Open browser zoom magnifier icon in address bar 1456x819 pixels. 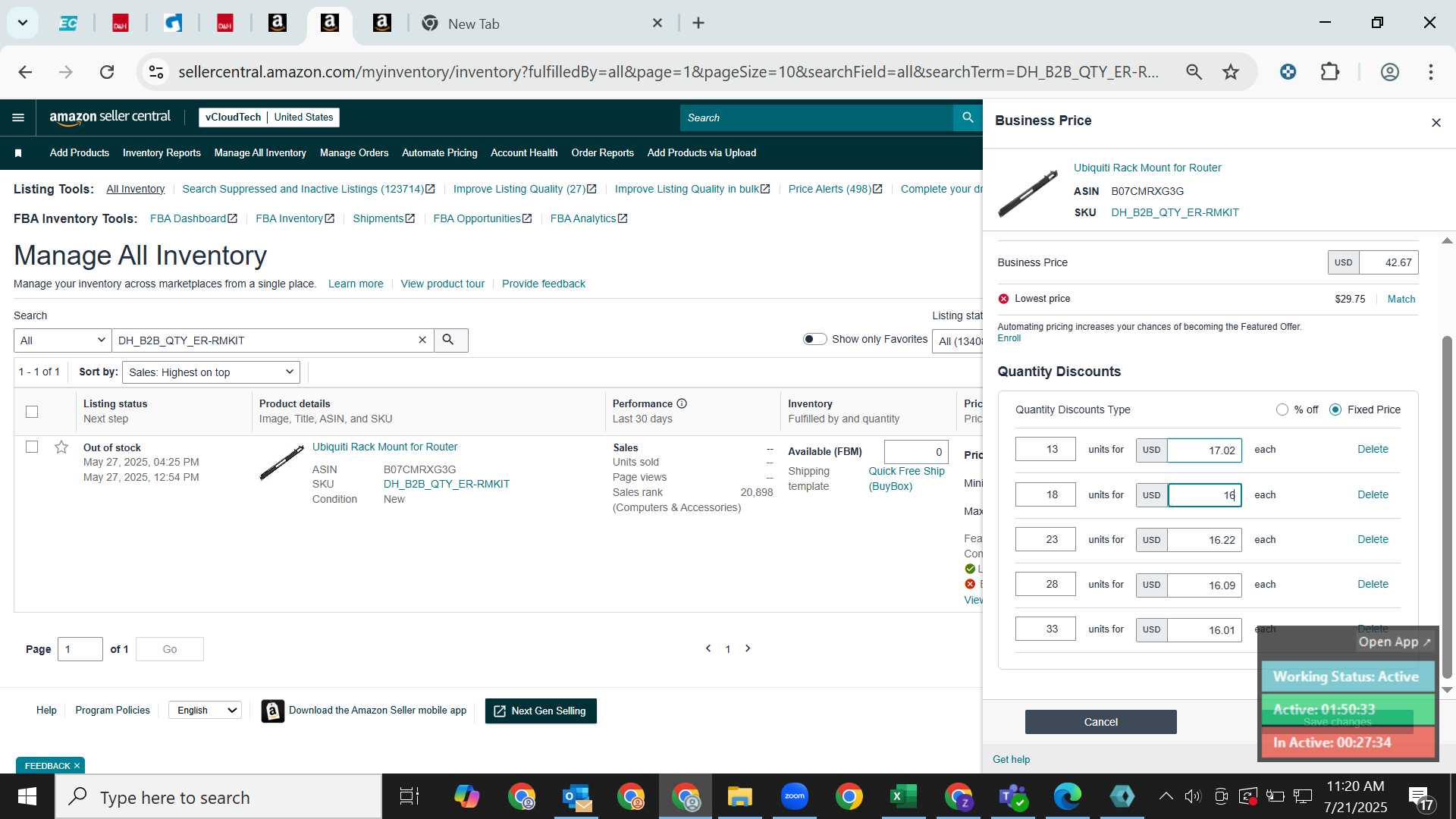[x=1194, y=72]
